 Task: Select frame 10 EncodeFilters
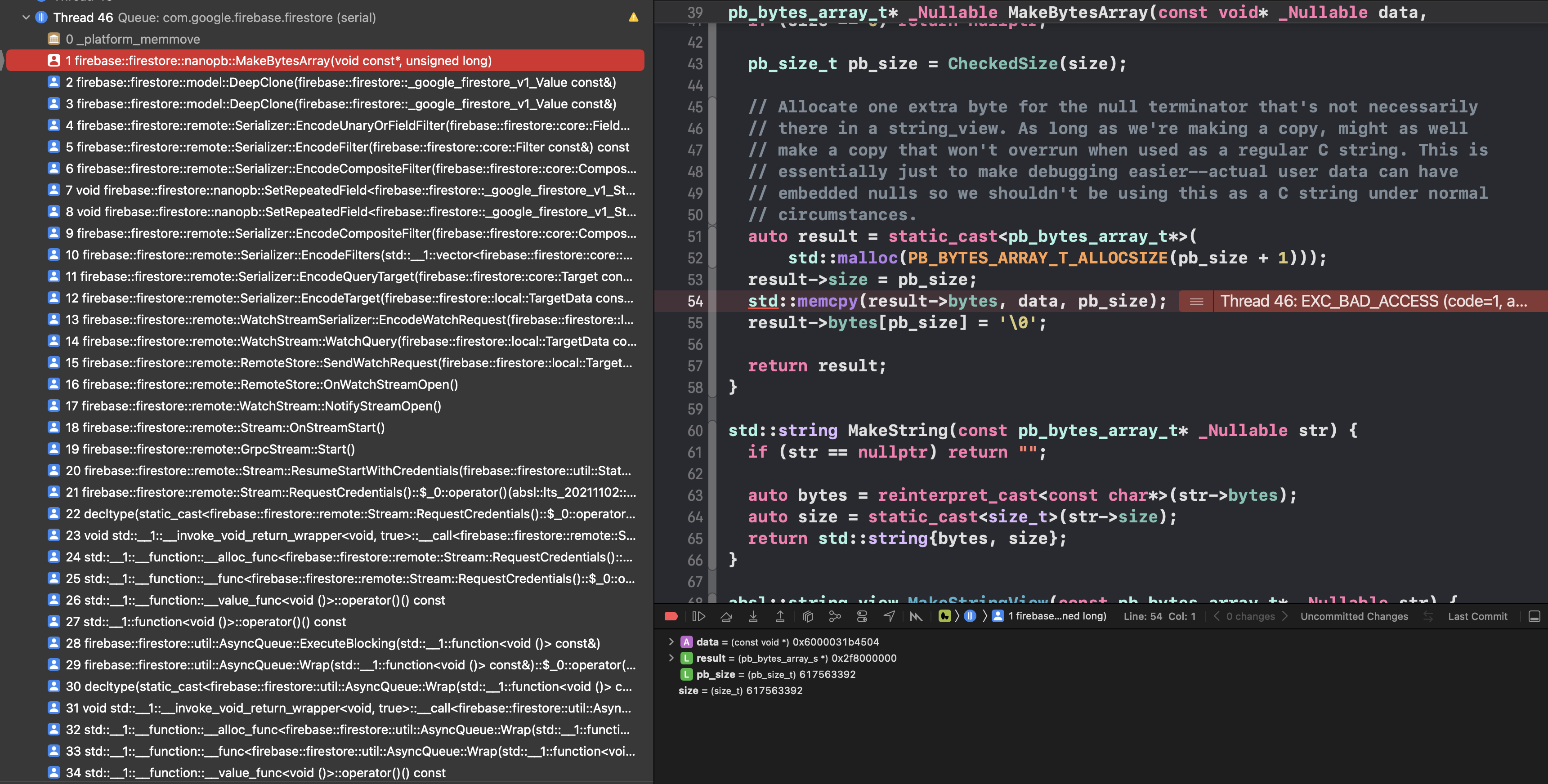[325, 255]
